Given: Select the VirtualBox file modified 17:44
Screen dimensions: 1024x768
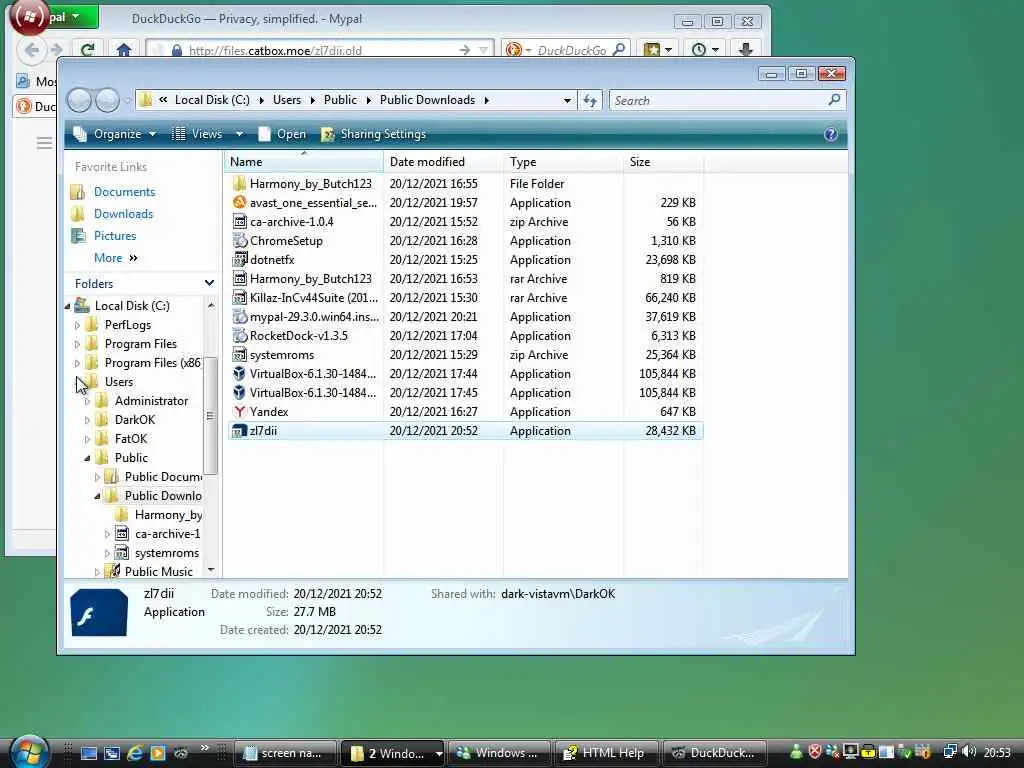Looking at the screenshot, I should pos(465,374).
